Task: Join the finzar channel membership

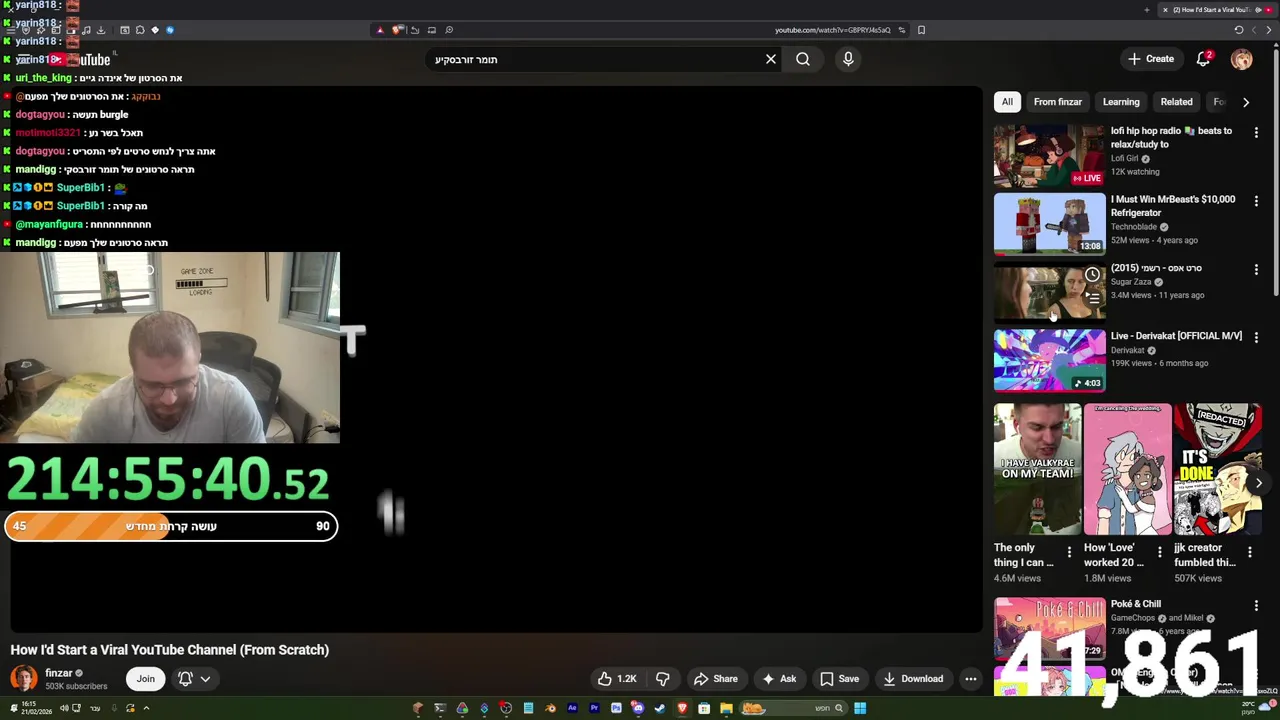Action: (146, 679)
